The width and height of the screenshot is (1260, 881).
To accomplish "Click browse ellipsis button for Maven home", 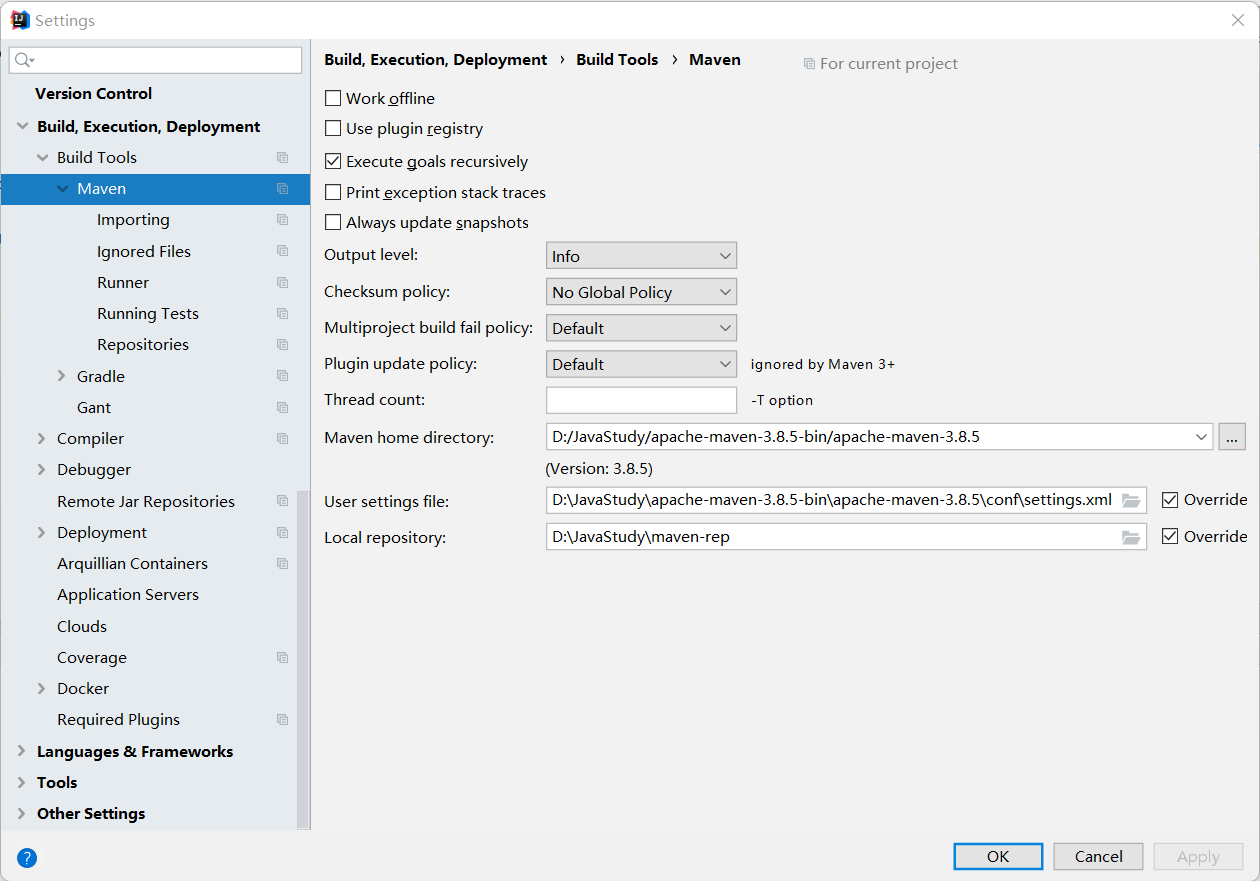I will 1232,437.
